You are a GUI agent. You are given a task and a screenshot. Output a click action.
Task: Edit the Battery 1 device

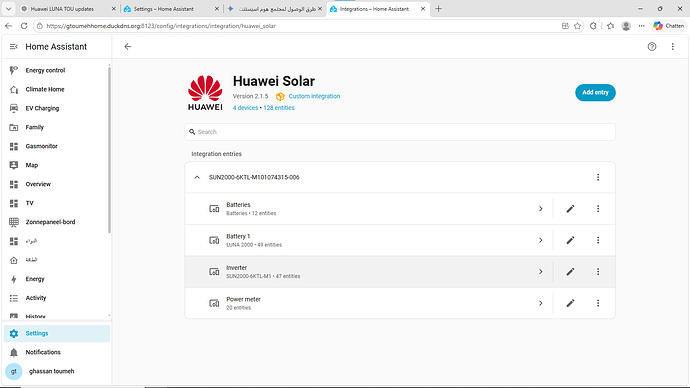570,240
